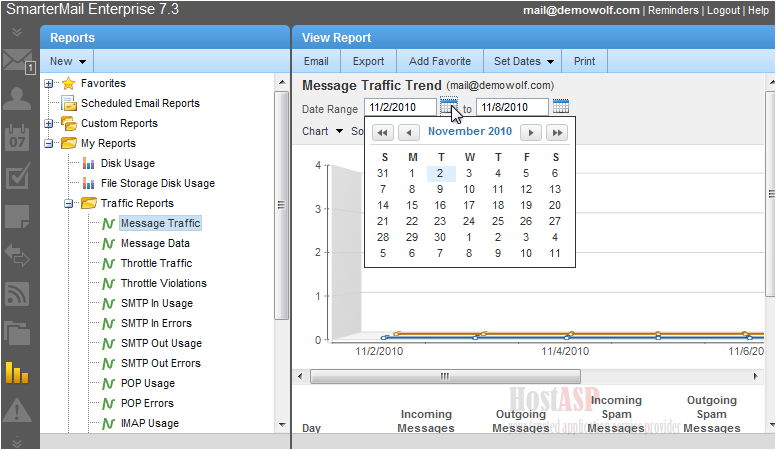776x450 pixels.
Task: Collapse the My Reports tree node
Action: [48, 144]
